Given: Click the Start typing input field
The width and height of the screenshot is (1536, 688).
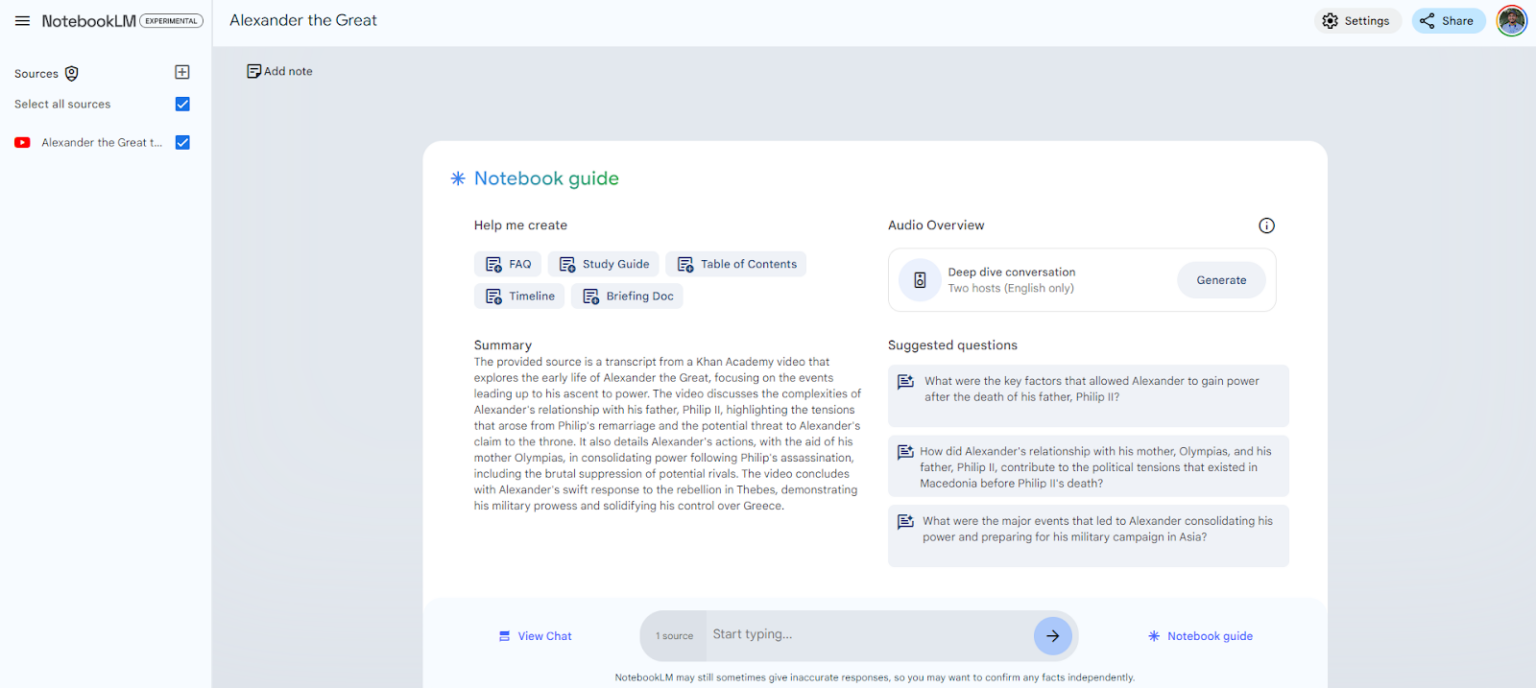Looking at the screenshot, I should pos(865,635).
